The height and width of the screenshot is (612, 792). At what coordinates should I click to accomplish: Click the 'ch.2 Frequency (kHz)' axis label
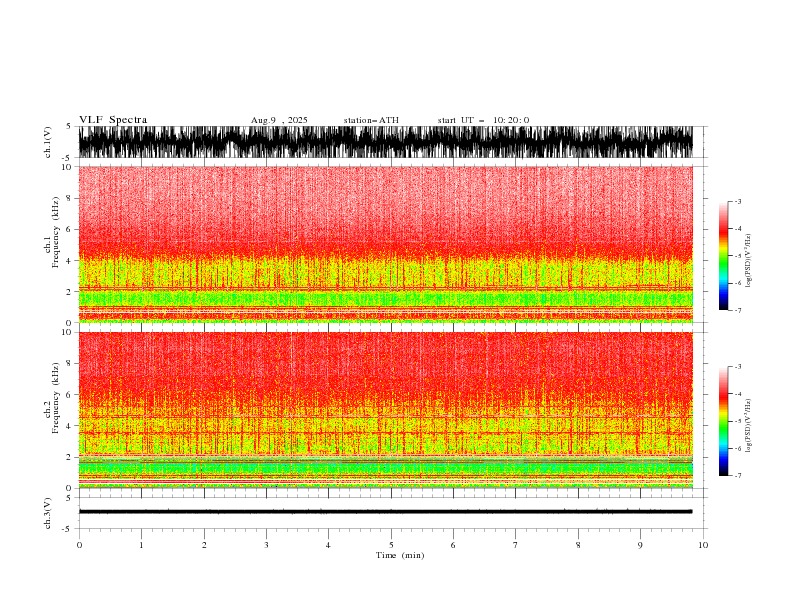pyautogui.click(x=52, y=398)
